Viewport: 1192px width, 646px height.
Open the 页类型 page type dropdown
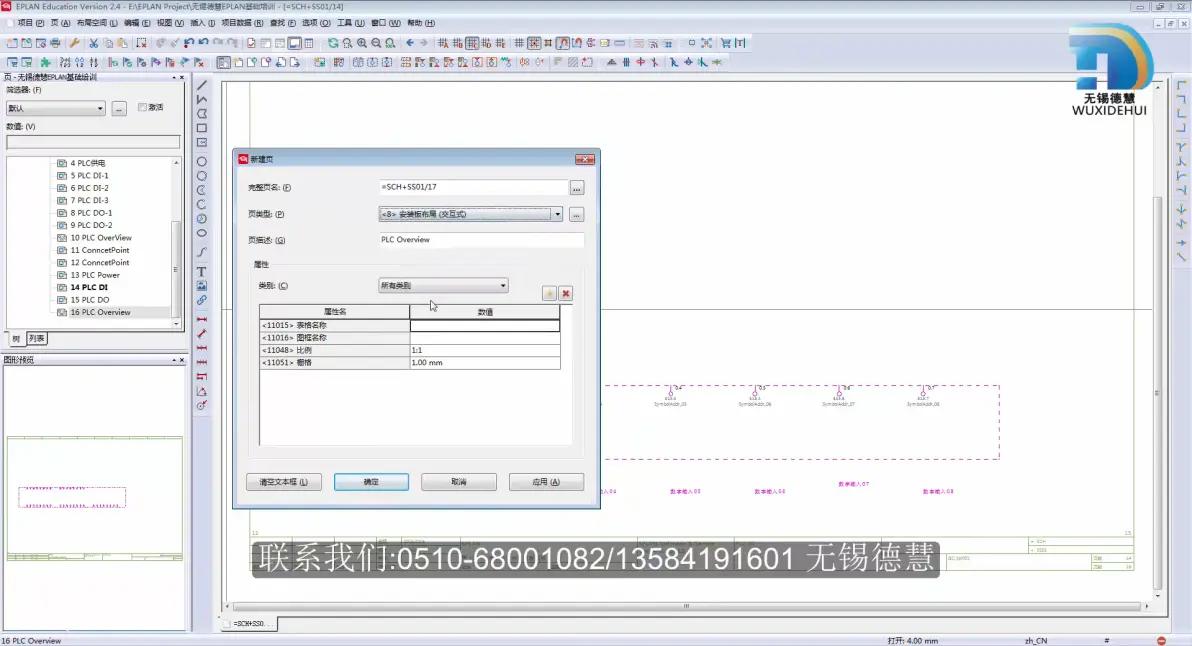(557, 214)
